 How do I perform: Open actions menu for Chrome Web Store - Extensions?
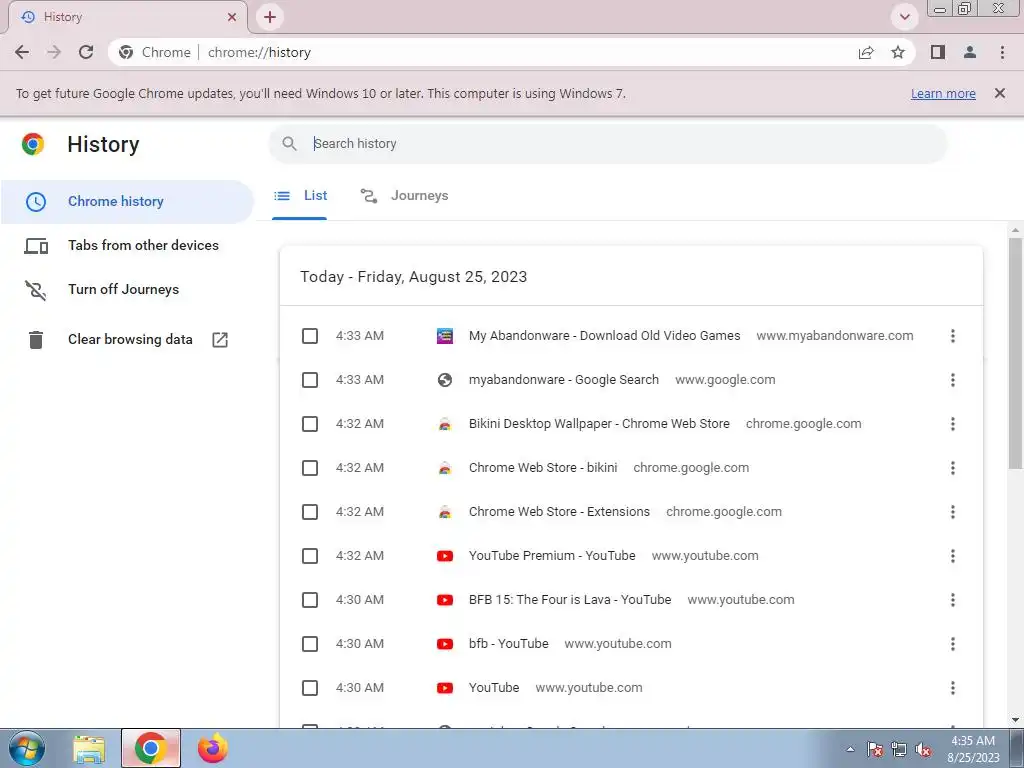click(953, 512)
